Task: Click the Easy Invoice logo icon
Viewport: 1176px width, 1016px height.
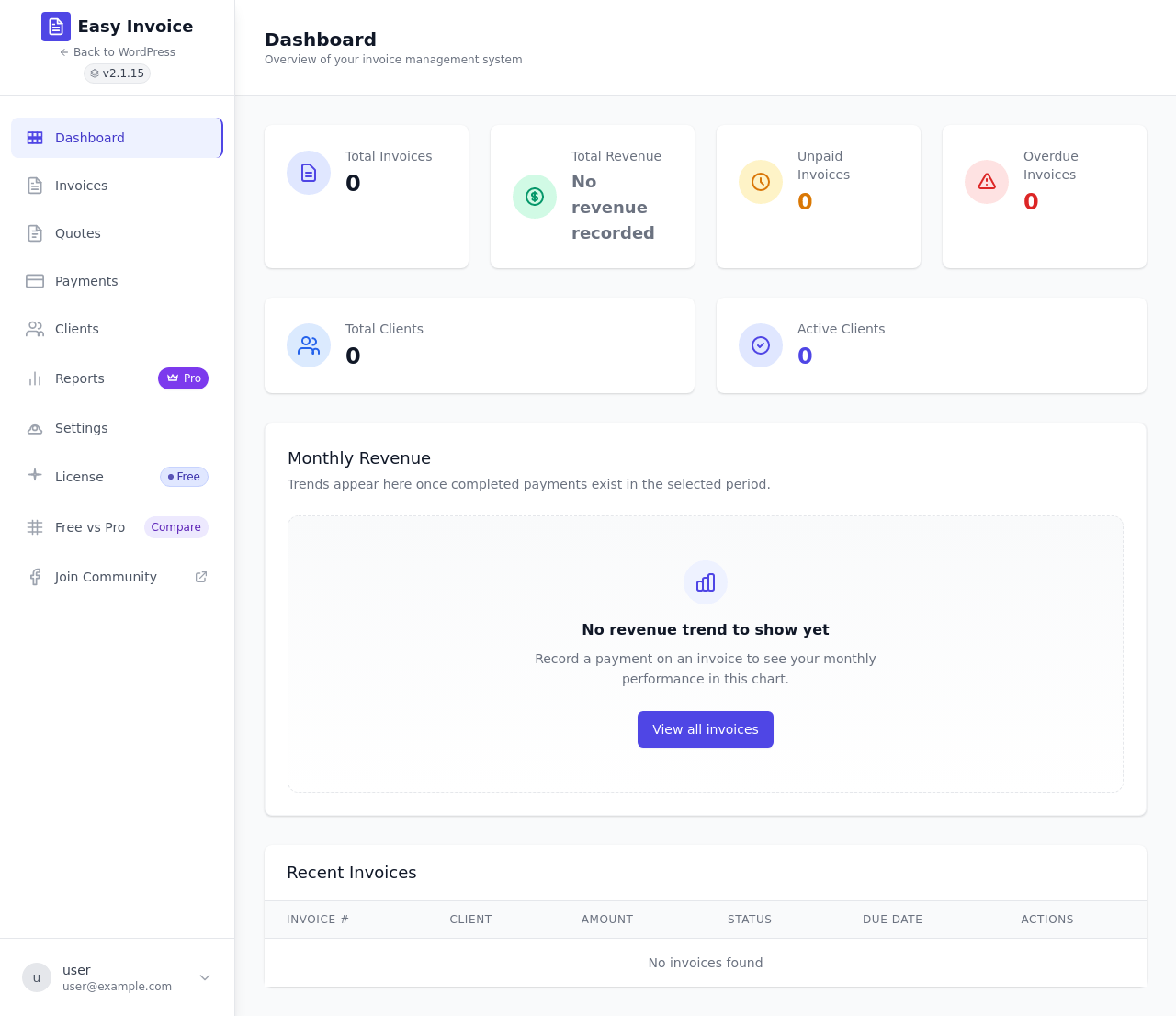Action: [56, 27]
